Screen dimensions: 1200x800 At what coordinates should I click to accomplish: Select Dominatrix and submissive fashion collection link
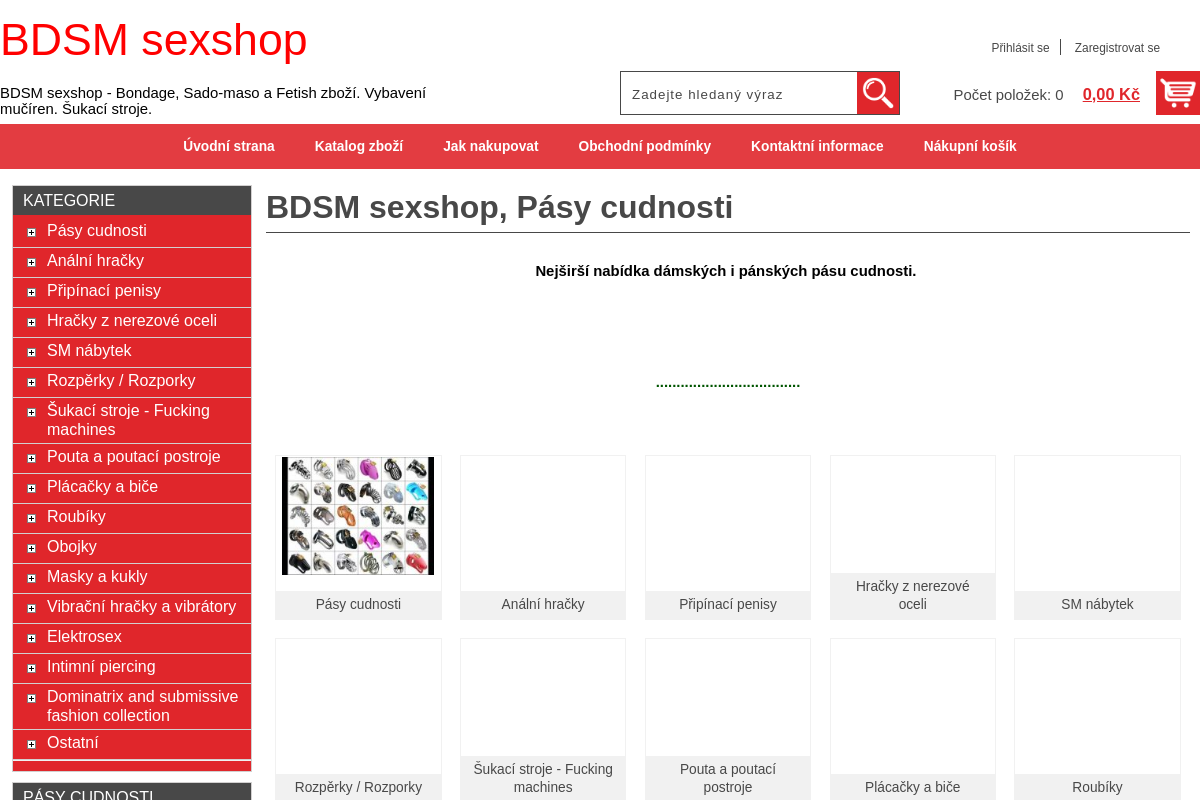click(x=143, y=706)
